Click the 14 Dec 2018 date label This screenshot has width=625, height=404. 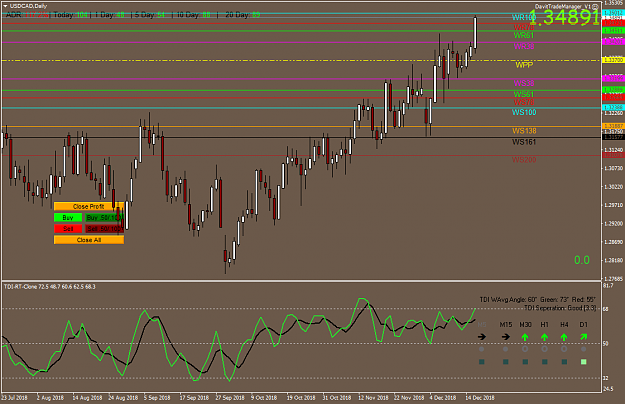click(480, 398)
